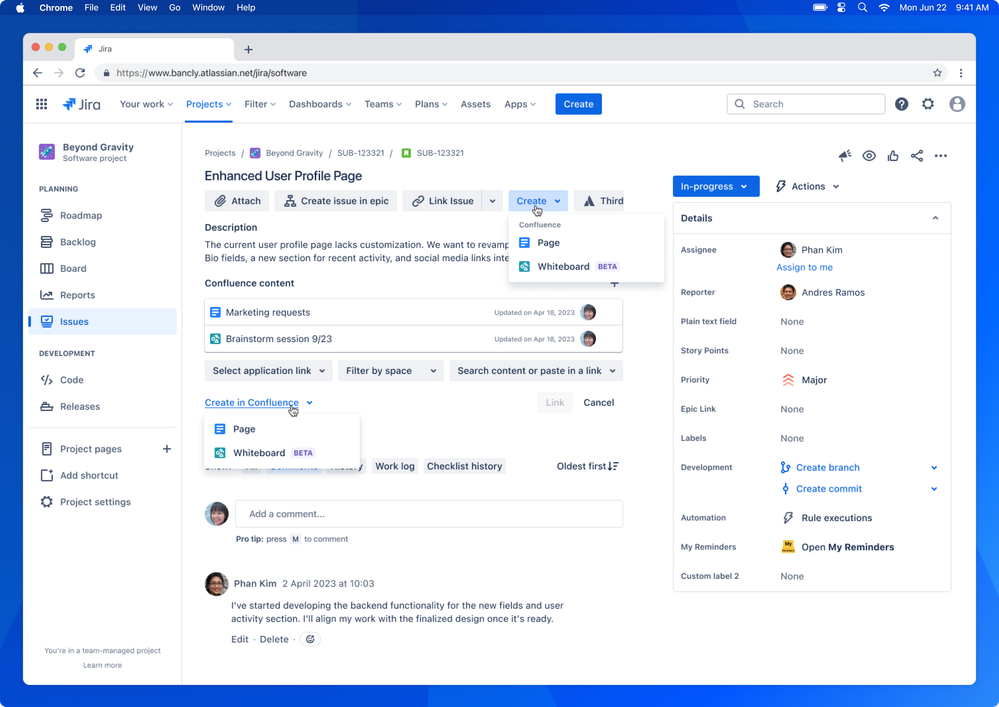
Task: Open the Atlassian apps switcher grid icon
Action: pos(41,104)
